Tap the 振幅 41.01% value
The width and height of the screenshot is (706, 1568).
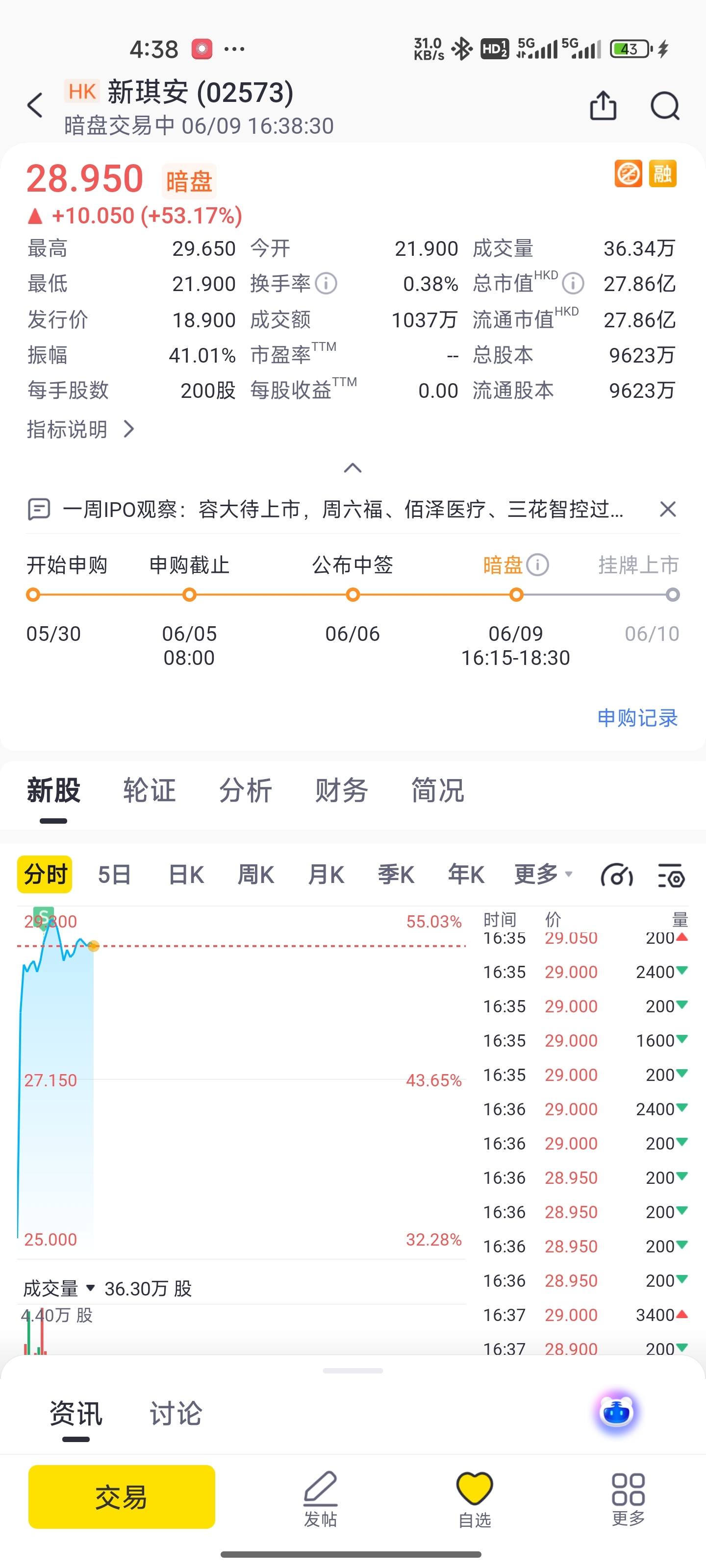click(x=202, y=355)
